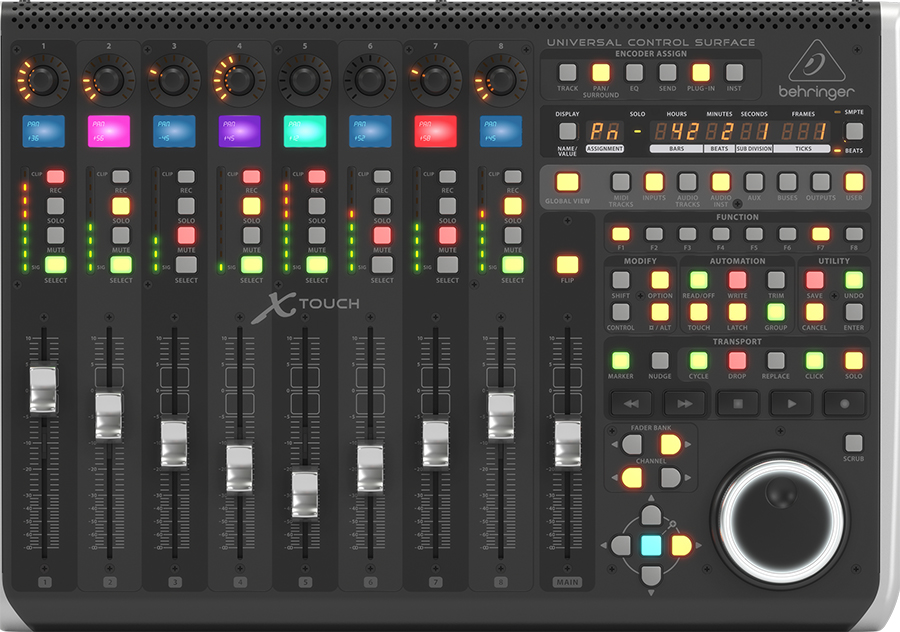Show Buses view
The width and height of the screenshot is (900, 632).
click(788, 182)
